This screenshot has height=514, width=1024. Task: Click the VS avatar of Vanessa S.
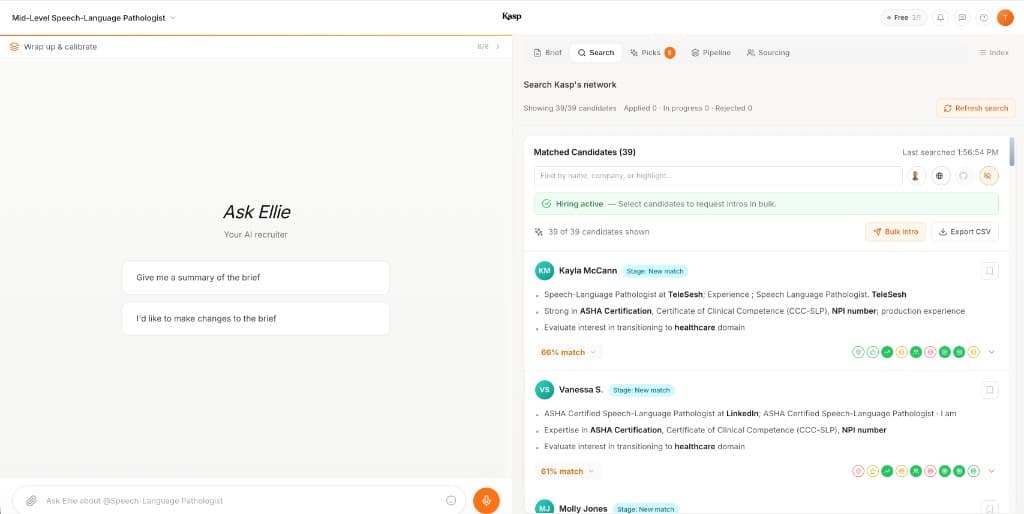pyautogui.click(x=544, y=390)
